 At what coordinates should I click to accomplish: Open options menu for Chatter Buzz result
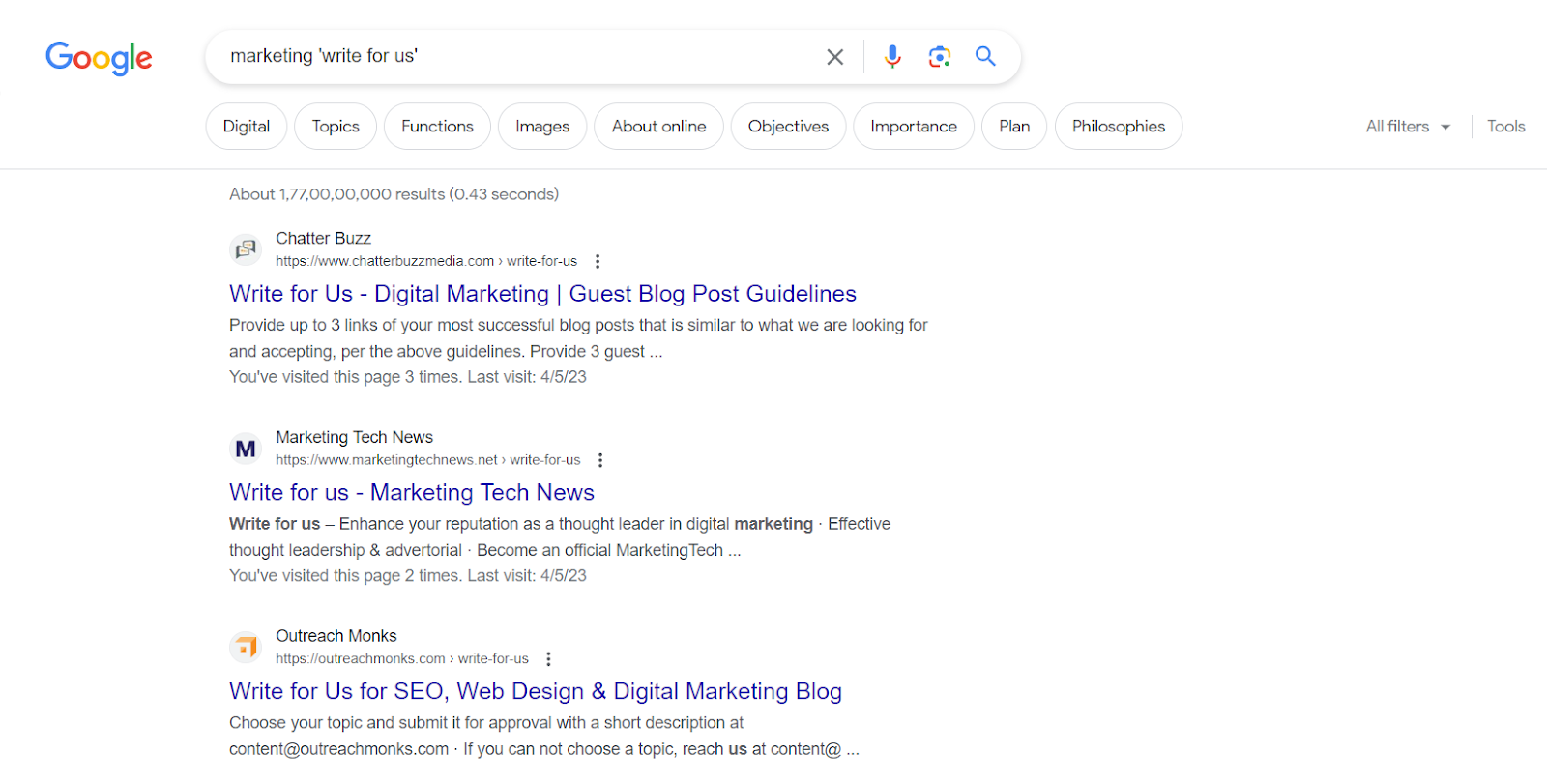pos(598,261)
